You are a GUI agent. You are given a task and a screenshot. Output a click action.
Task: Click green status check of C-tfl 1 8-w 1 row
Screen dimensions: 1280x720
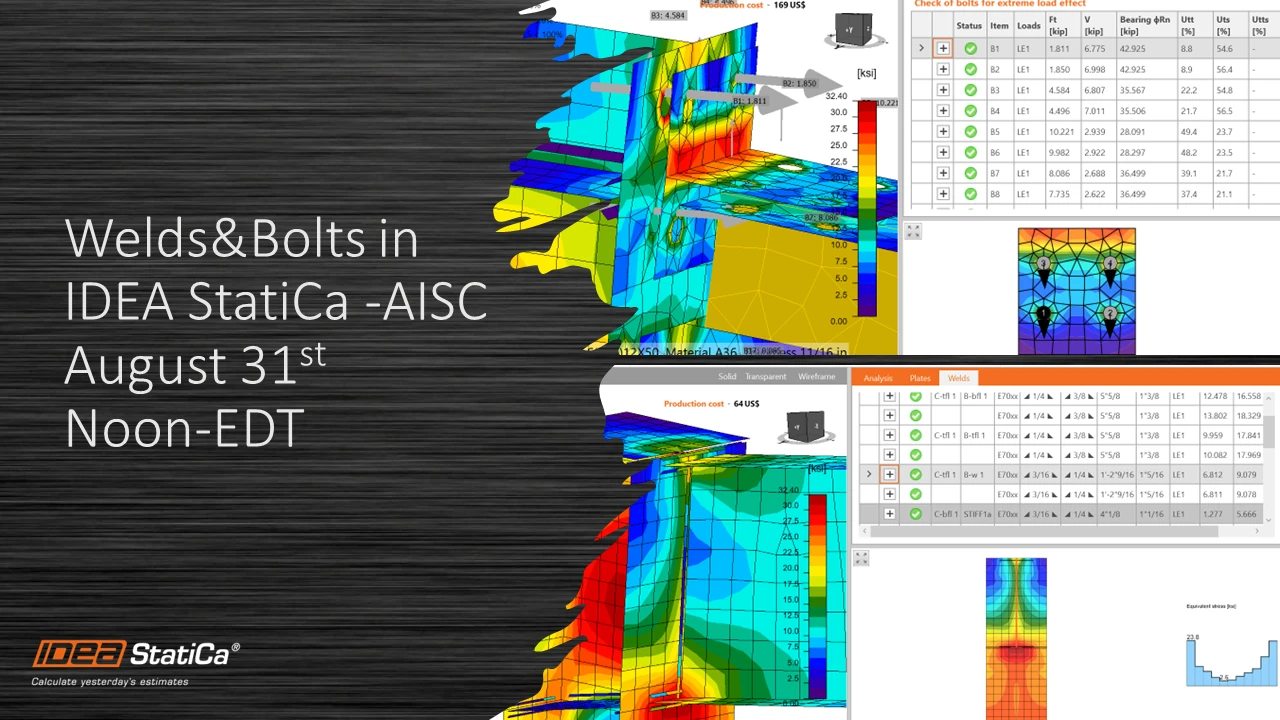[915, 474]
